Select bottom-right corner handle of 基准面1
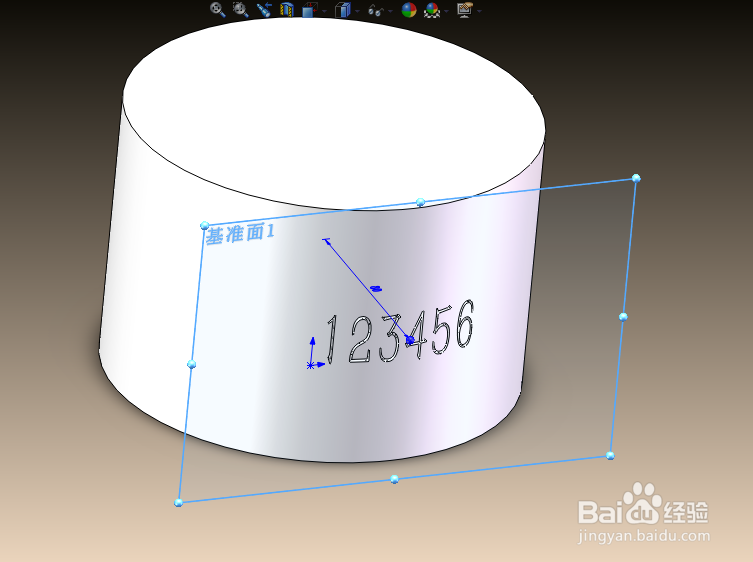Image resolution: width=753 pixels, height=562 pixels. click(x=610, y=455)
